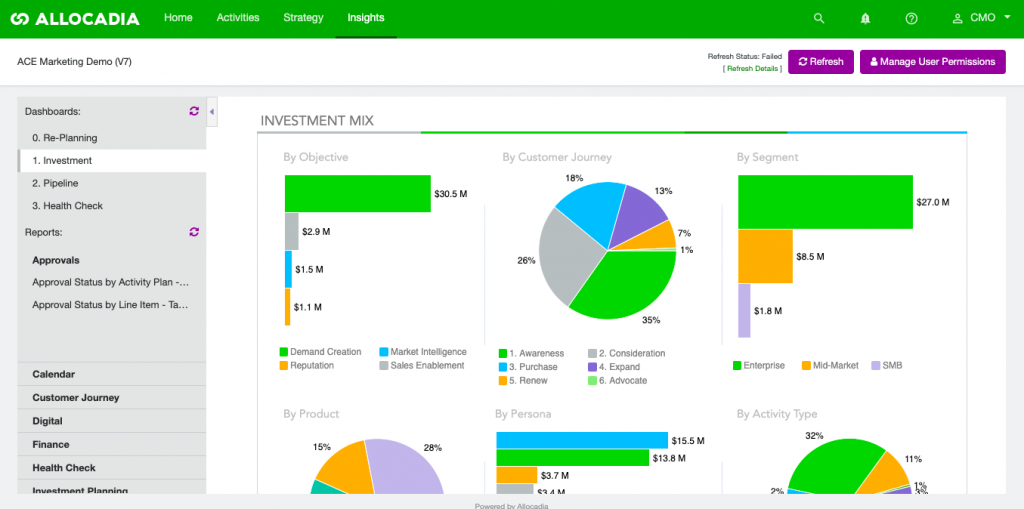Open the Refresh Details link

(752, 68)
